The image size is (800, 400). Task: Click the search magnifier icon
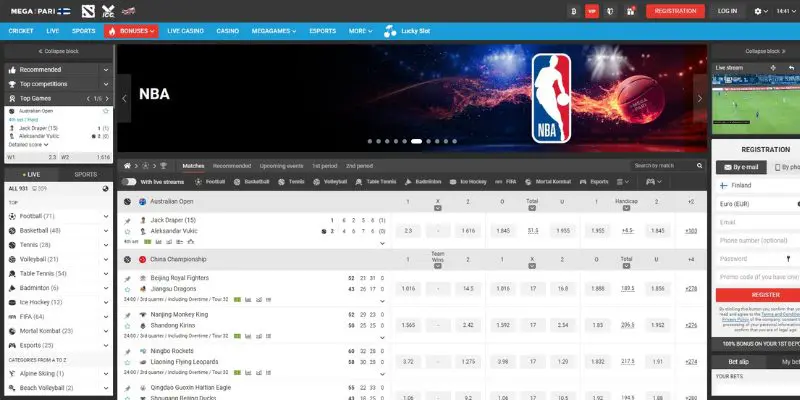[x=699, y=166]
